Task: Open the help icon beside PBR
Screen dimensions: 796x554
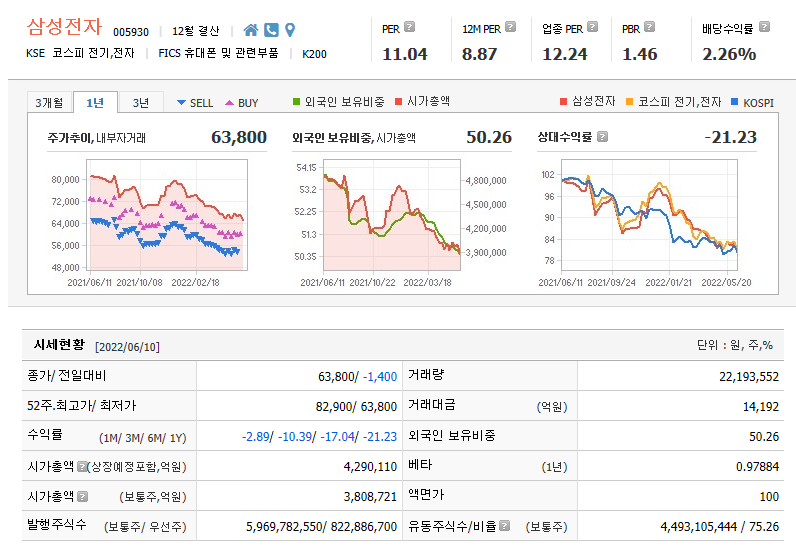Action: (649, 27)
